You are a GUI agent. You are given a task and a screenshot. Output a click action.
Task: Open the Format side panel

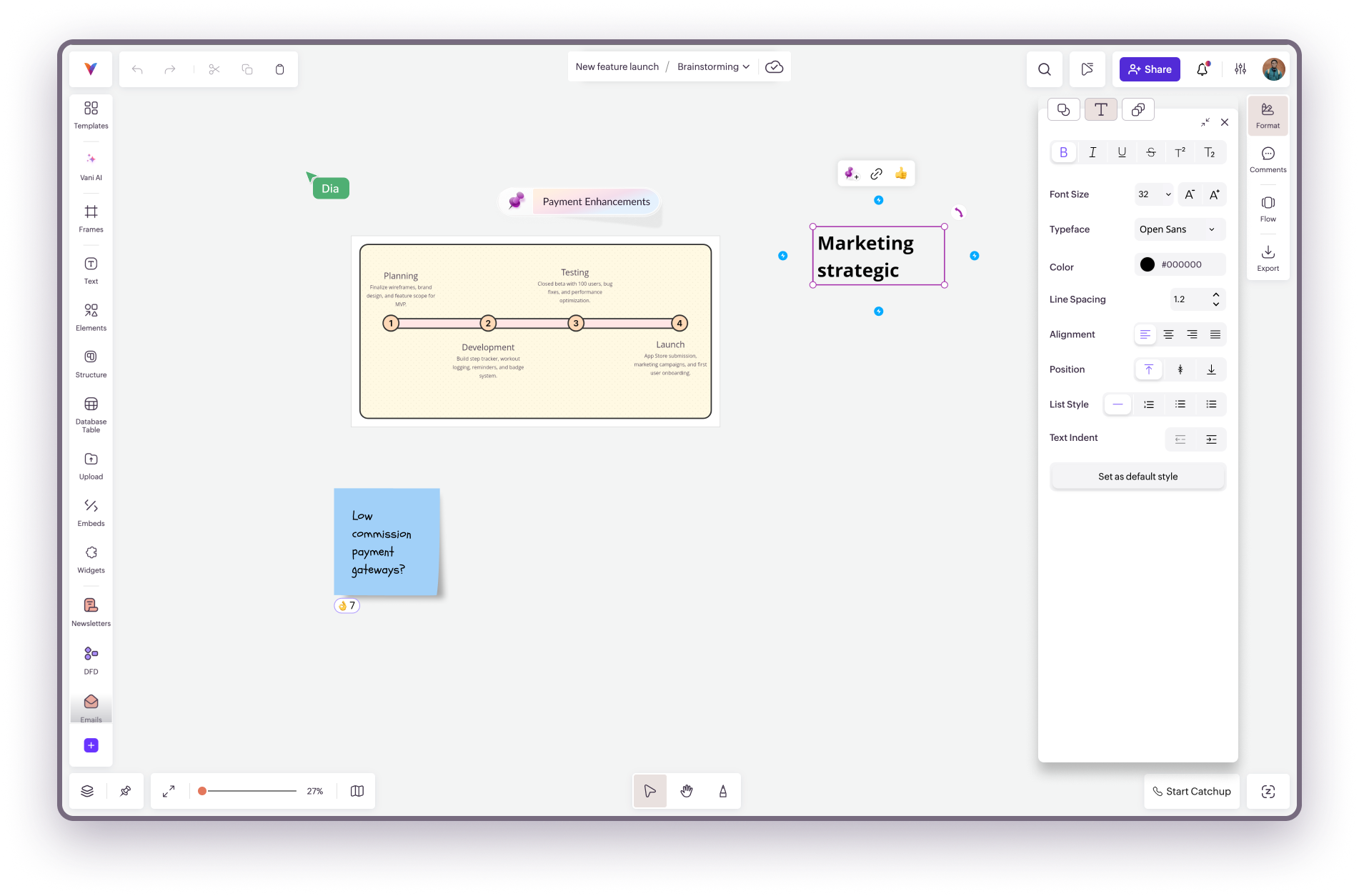point(1268,116)
